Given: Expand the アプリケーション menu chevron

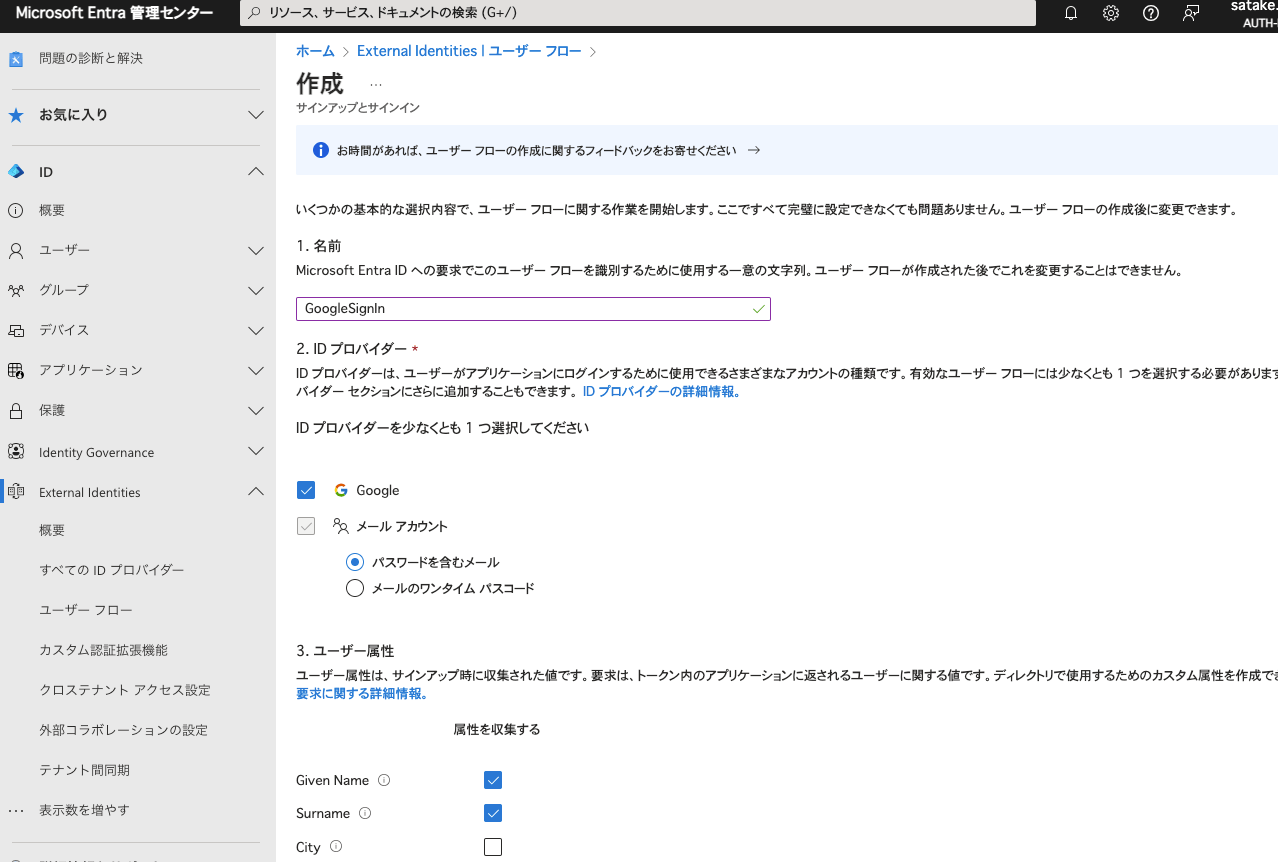Looking at the screenshot, I should coord(256,370).
